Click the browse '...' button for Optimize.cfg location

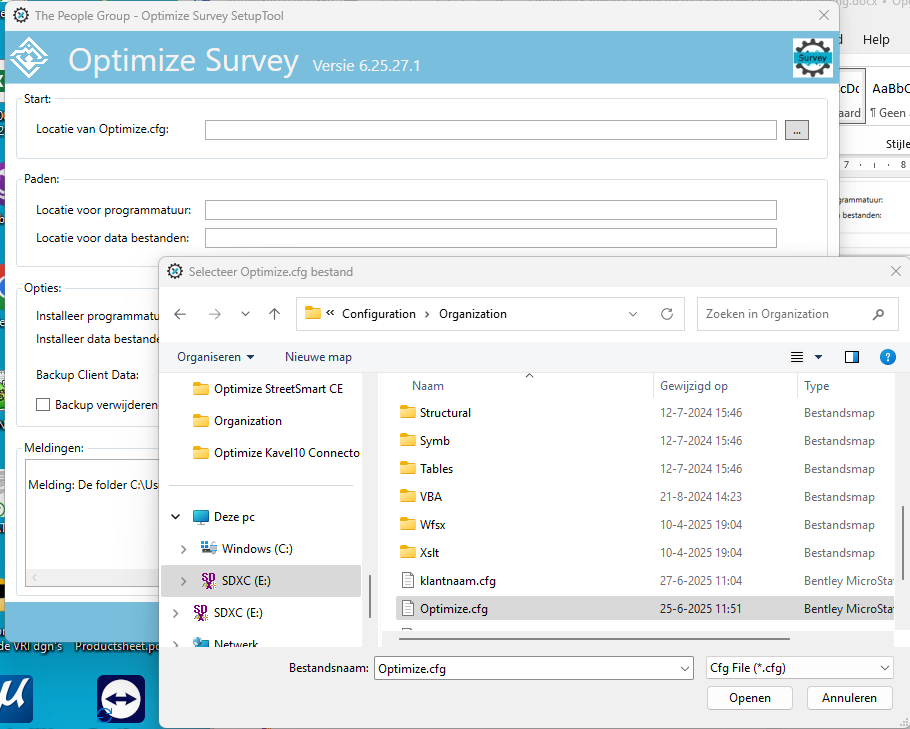(797, 131)
